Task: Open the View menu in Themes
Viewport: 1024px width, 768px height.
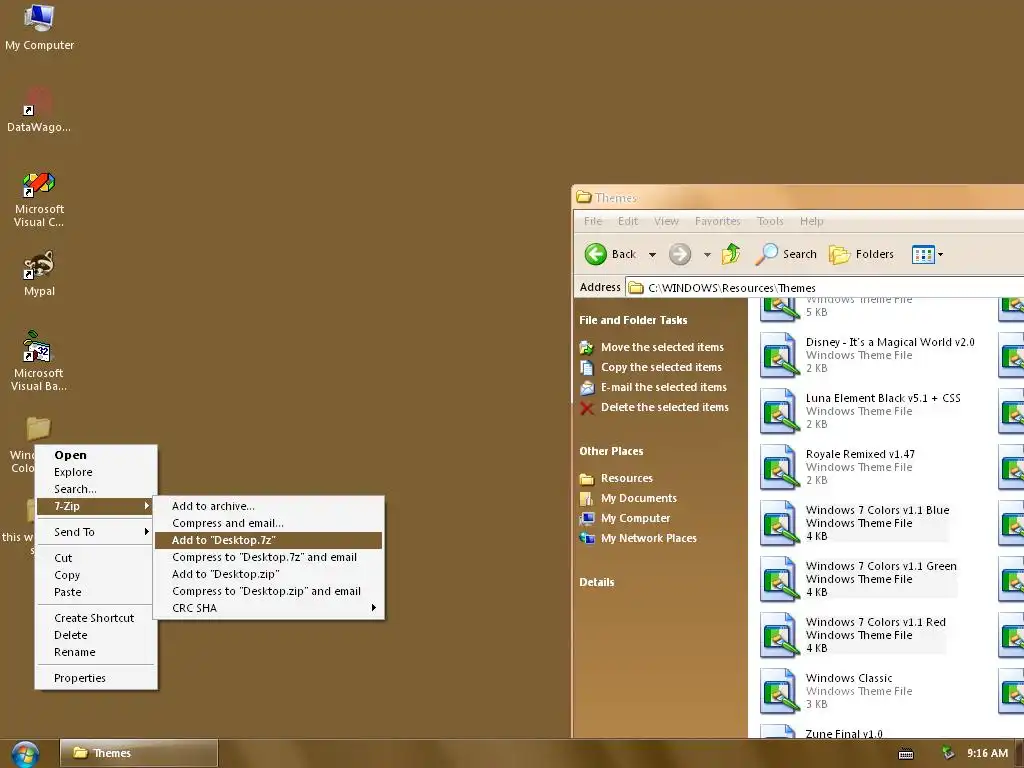Action: tap(666, 221)
